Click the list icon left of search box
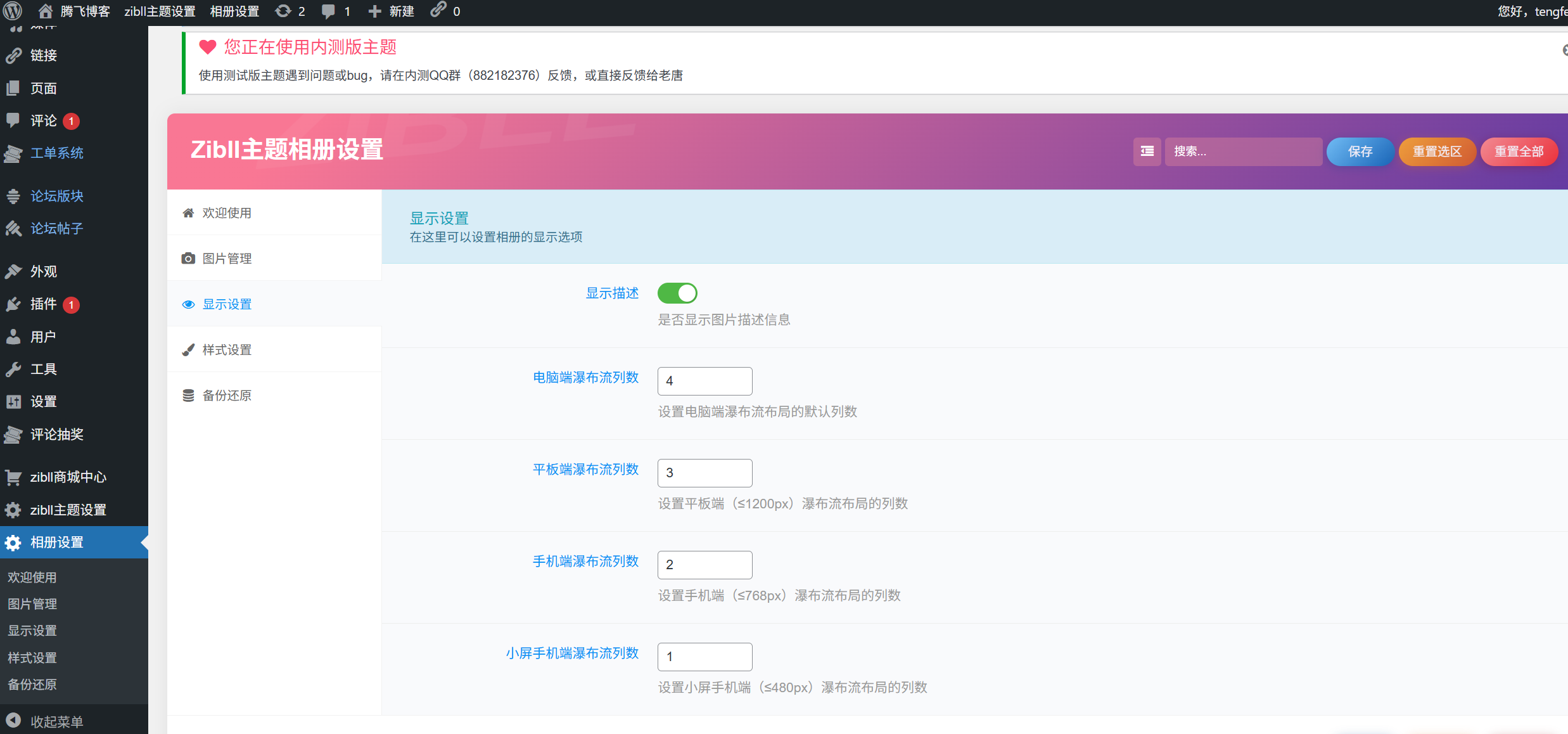 1147,151
